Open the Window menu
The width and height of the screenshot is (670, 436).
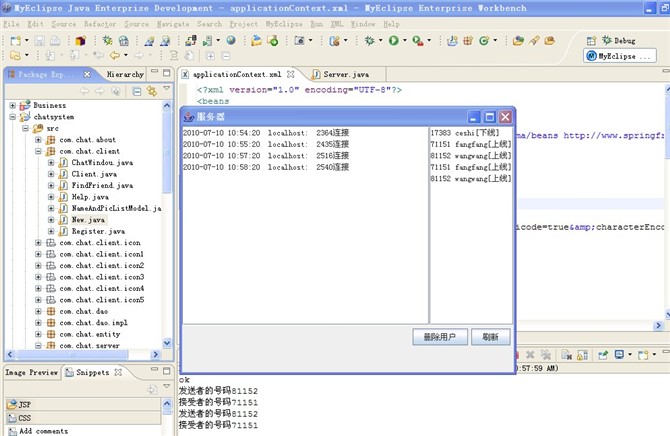(x=363, y=24)
